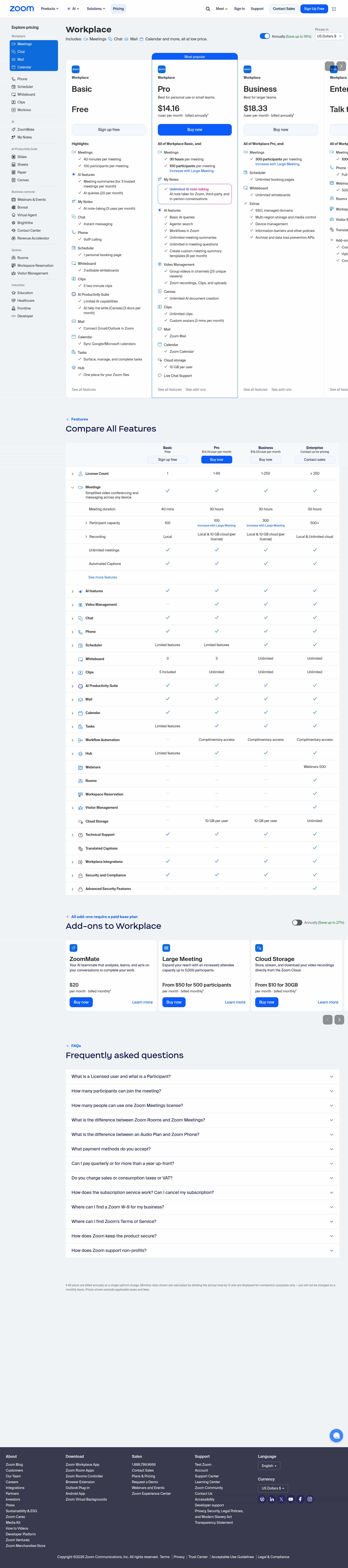Screen dimensions: 348x1568
Task: Click Learn more on Large Meeting add-on
Action: click(235, 1002)
